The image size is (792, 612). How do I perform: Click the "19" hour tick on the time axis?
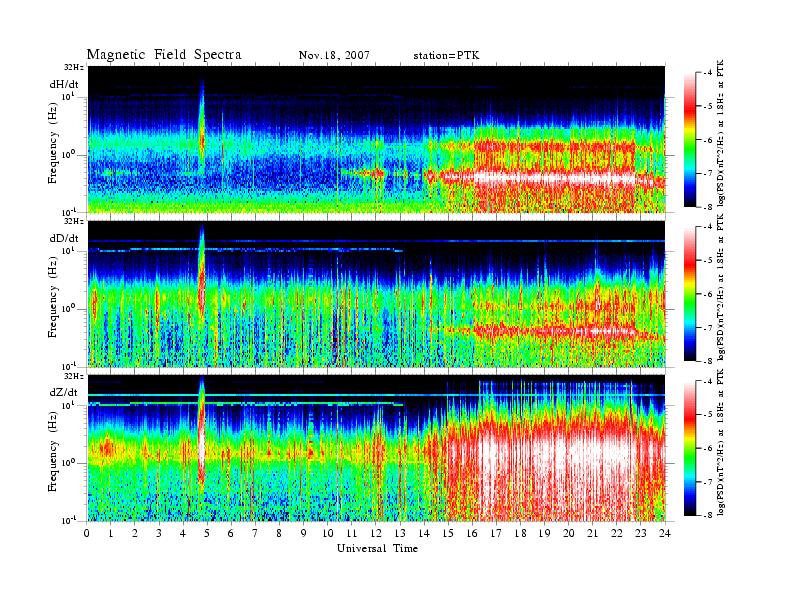pyautogui.click(x=544, y=533)
